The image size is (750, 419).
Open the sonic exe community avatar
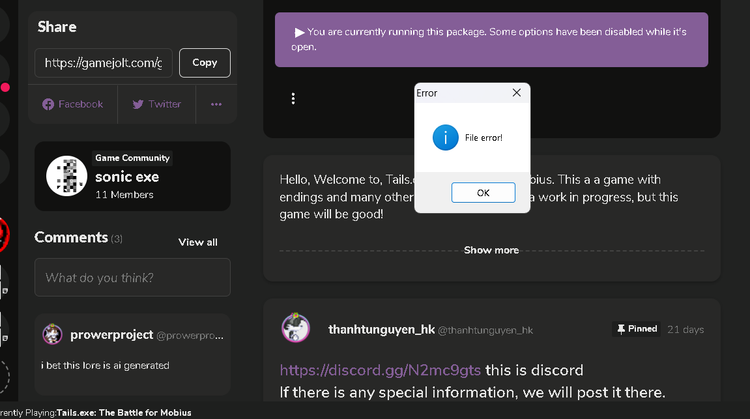(66, 176)
